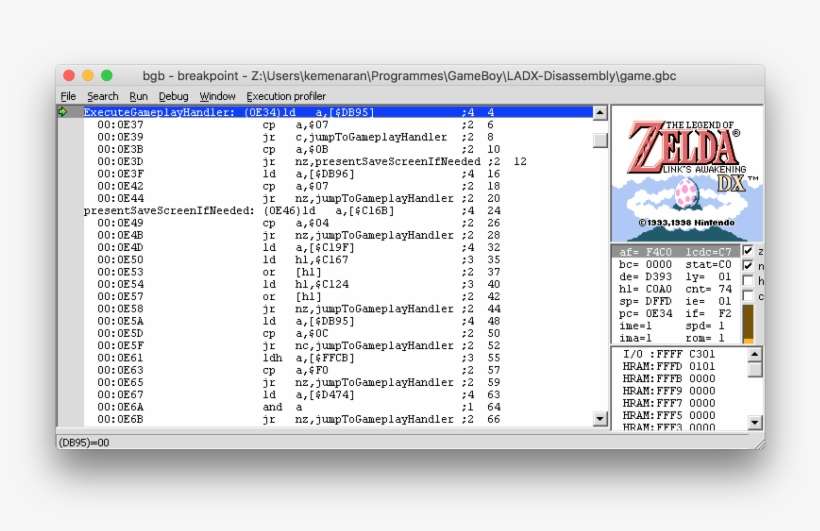
Task: Select instruction line 00:0E3B
Action: [338, 149]
